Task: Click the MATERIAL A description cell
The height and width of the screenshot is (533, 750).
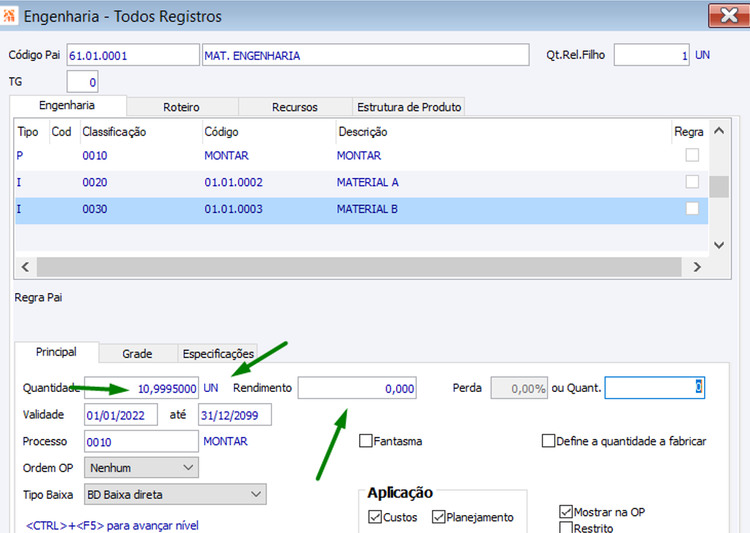Action: tap(367, 182)
